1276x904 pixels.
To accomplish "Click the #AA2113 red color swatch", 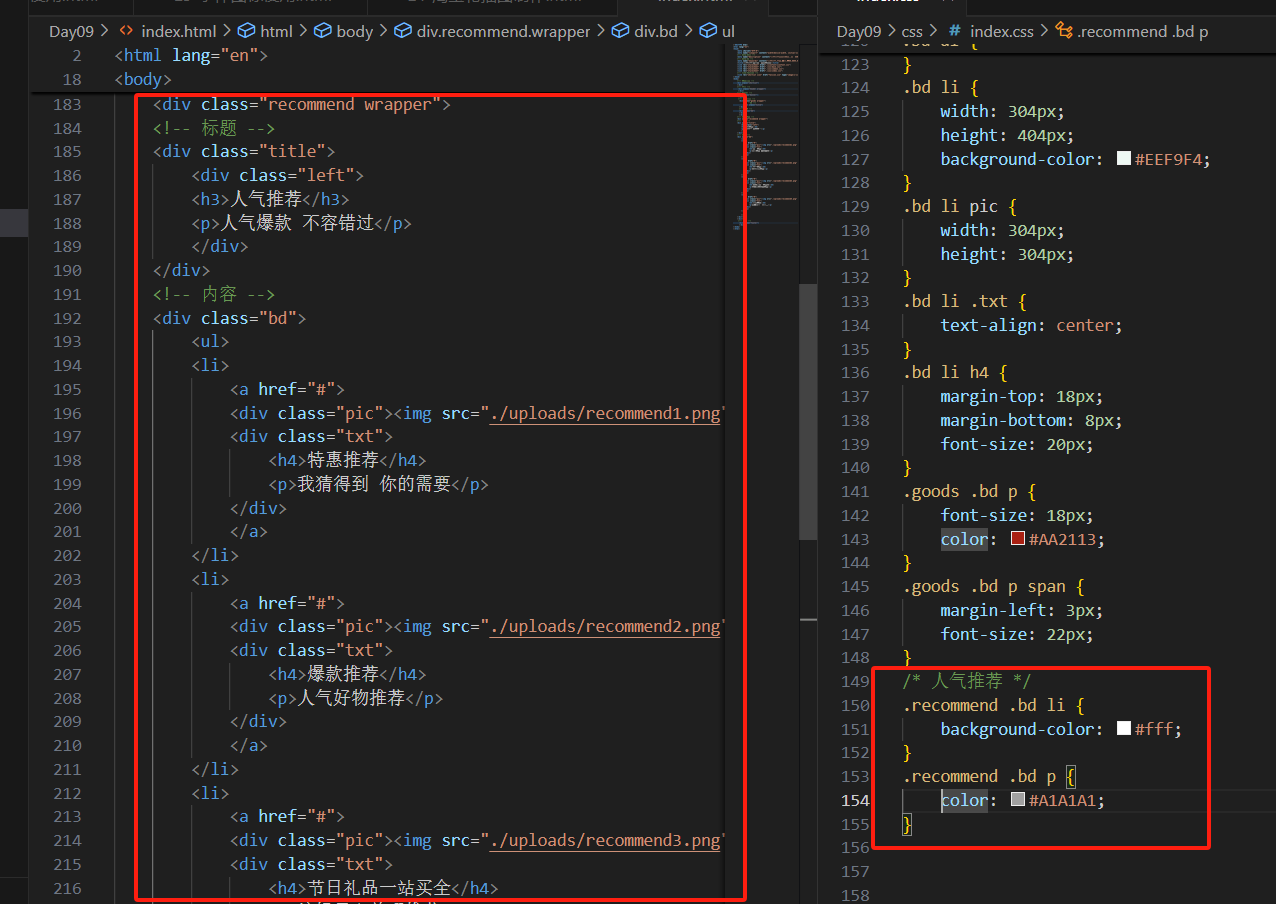I will [1017, 538].
